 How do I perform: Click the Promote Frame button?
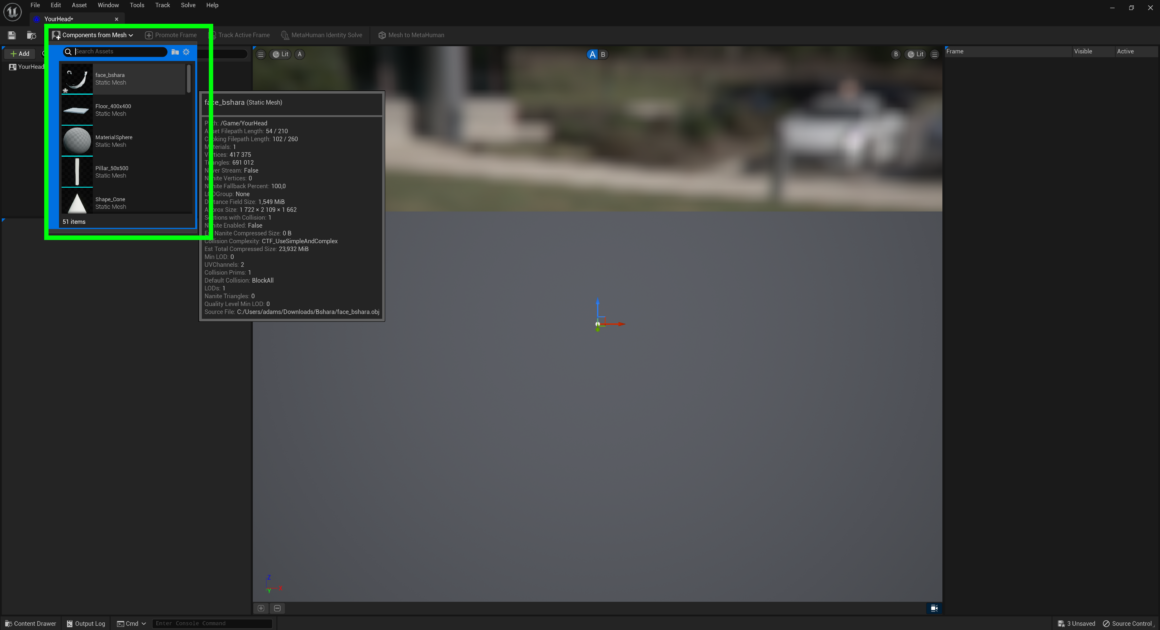[x=172, y=35]
